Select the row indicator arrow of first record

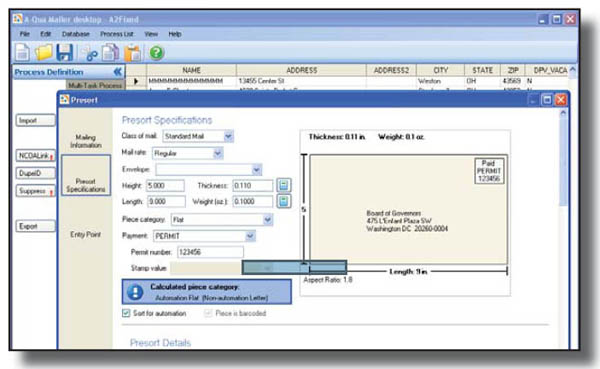tap(136, 81)
